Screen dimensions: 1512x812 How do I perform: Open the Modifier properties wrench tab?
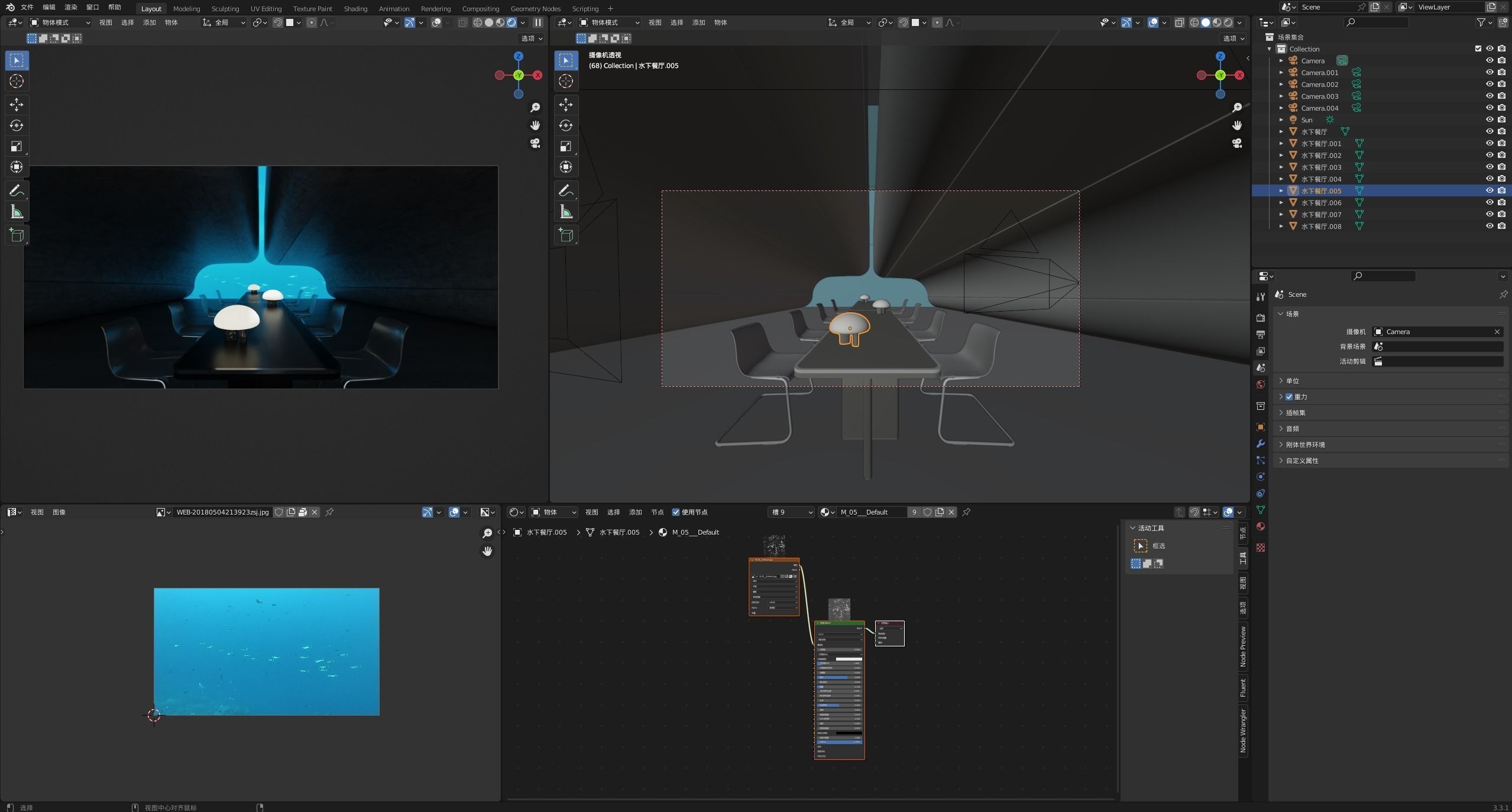coord(1260,444)
